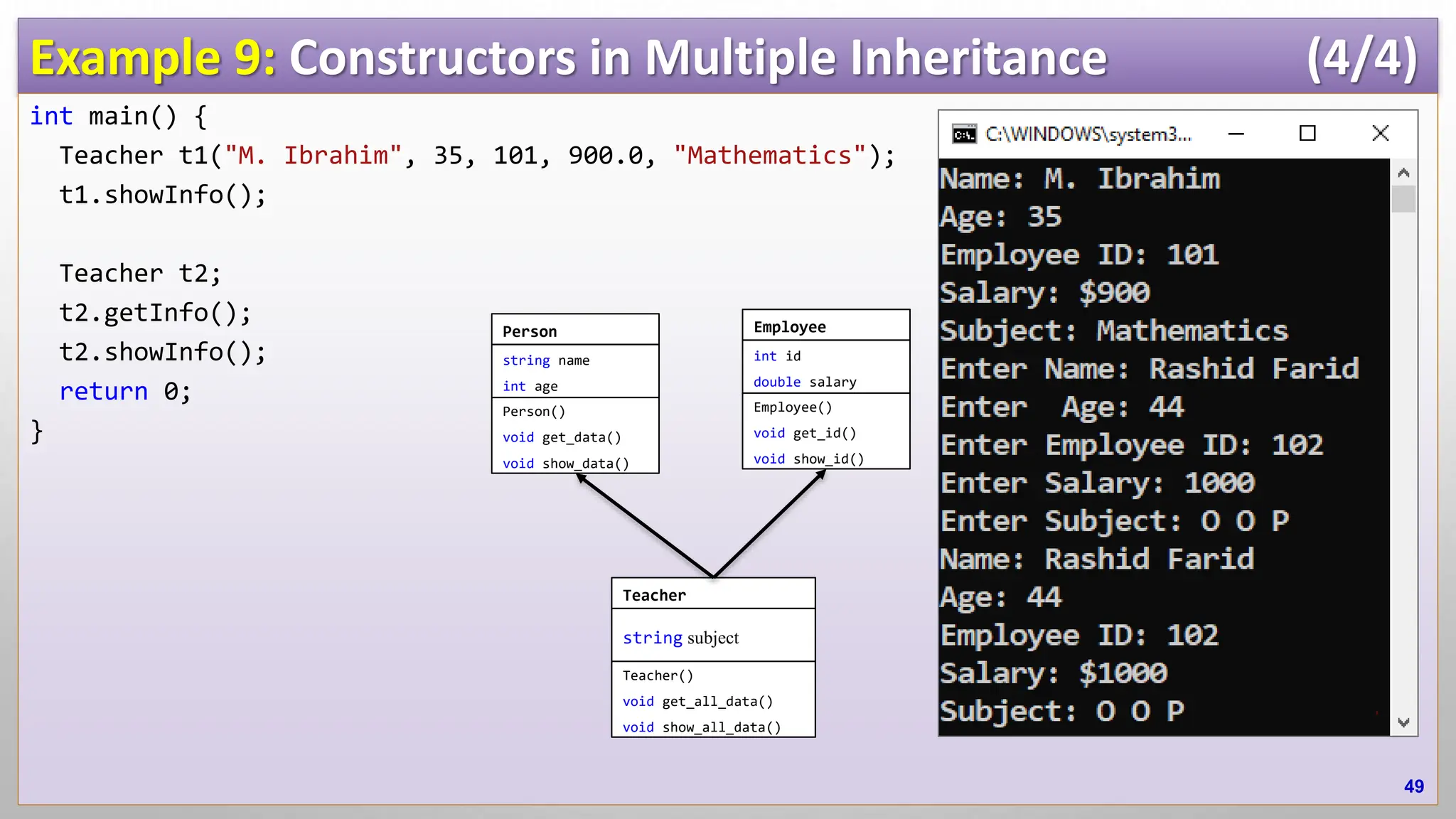Click the return keyword in the code
The height and width of the screenshot is (819, 1456).
pyautogui.click(x=104, y=391)
